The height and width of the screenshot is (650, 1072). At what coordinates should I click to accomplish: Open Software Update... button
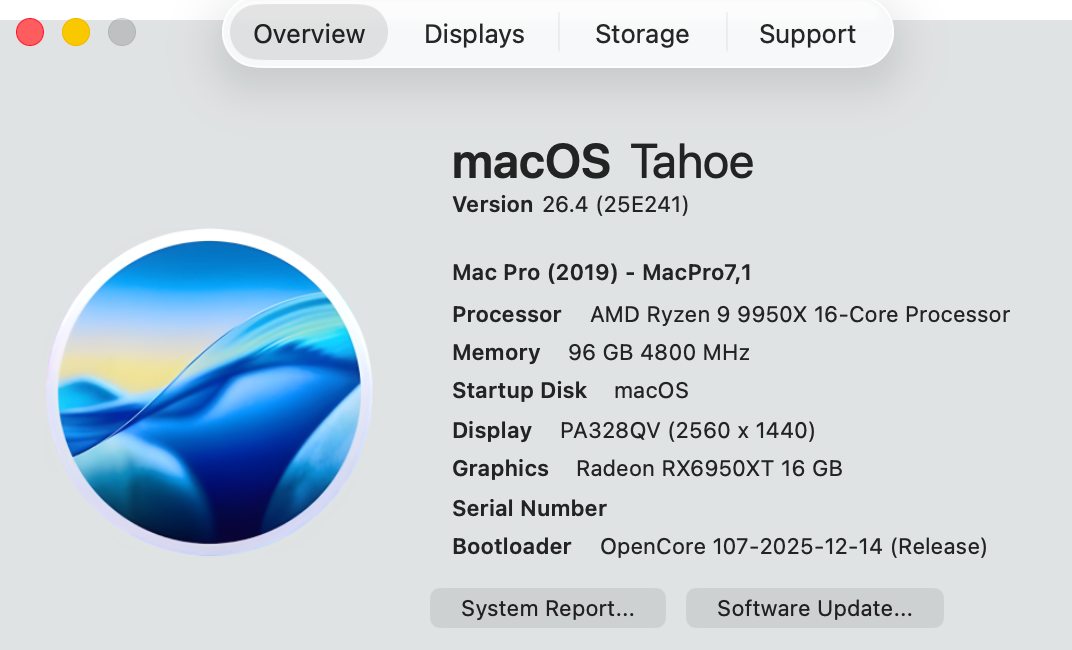point(814,608)
